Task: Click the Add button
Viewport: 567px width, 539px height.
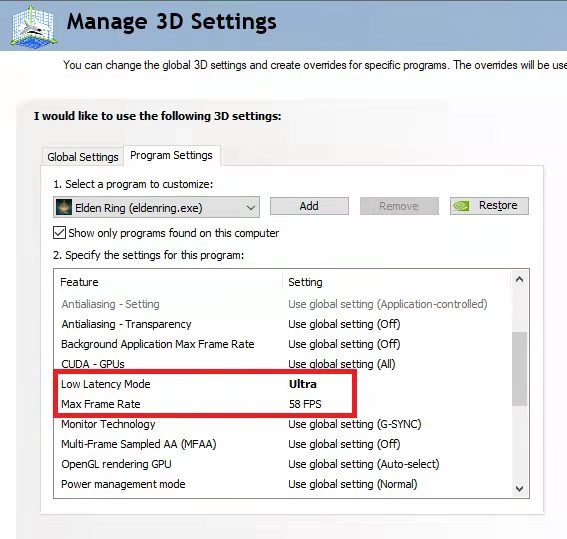Action: click(x=309, y=206)
